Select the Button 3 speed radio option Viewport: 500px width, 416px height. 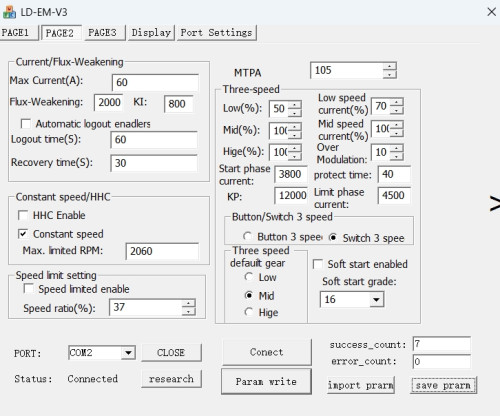tap(247, 236)
